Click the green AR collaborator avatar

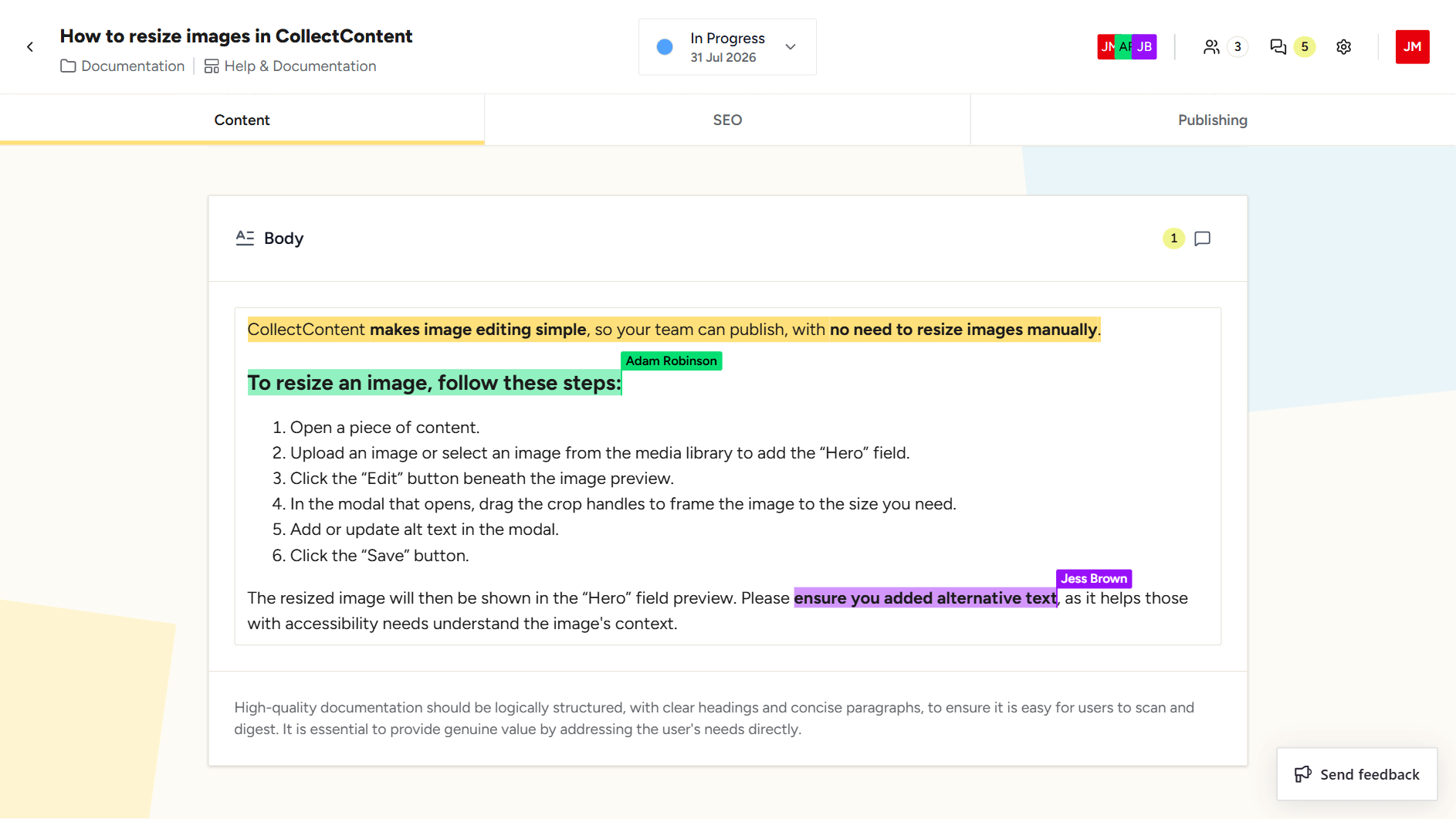click(x=1123, y=47)
